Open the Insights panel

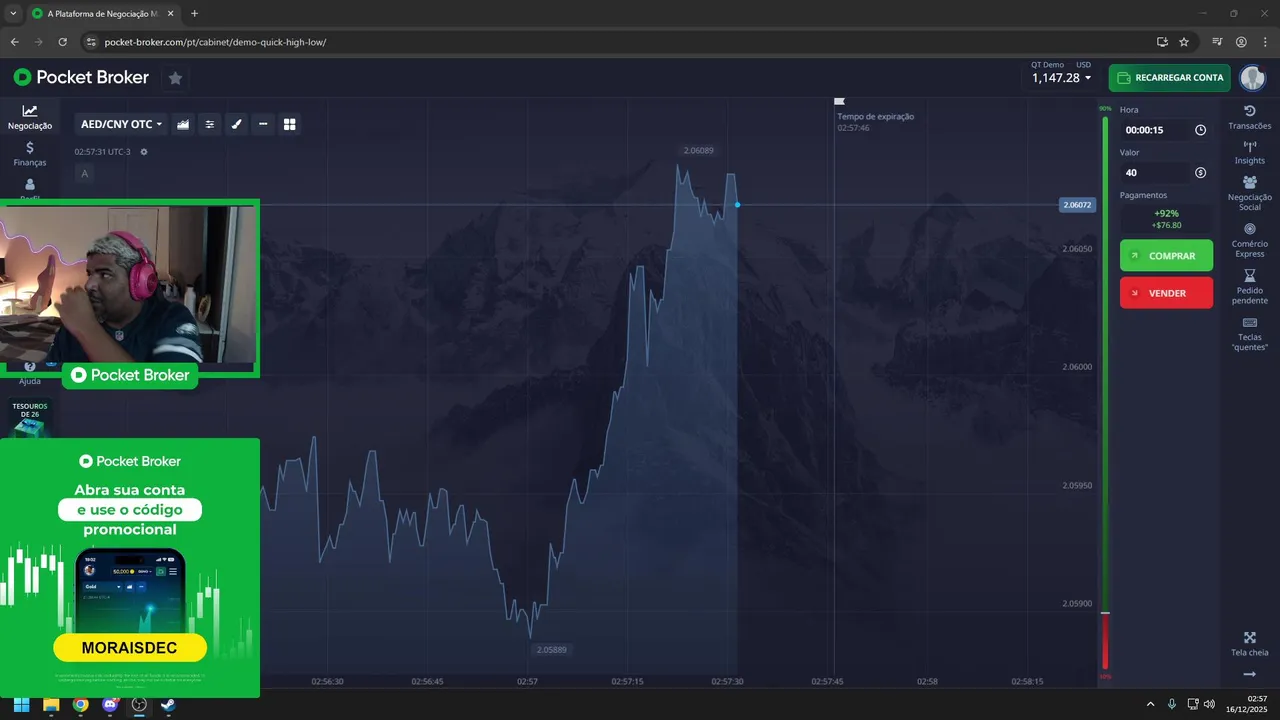point(1249,153)
